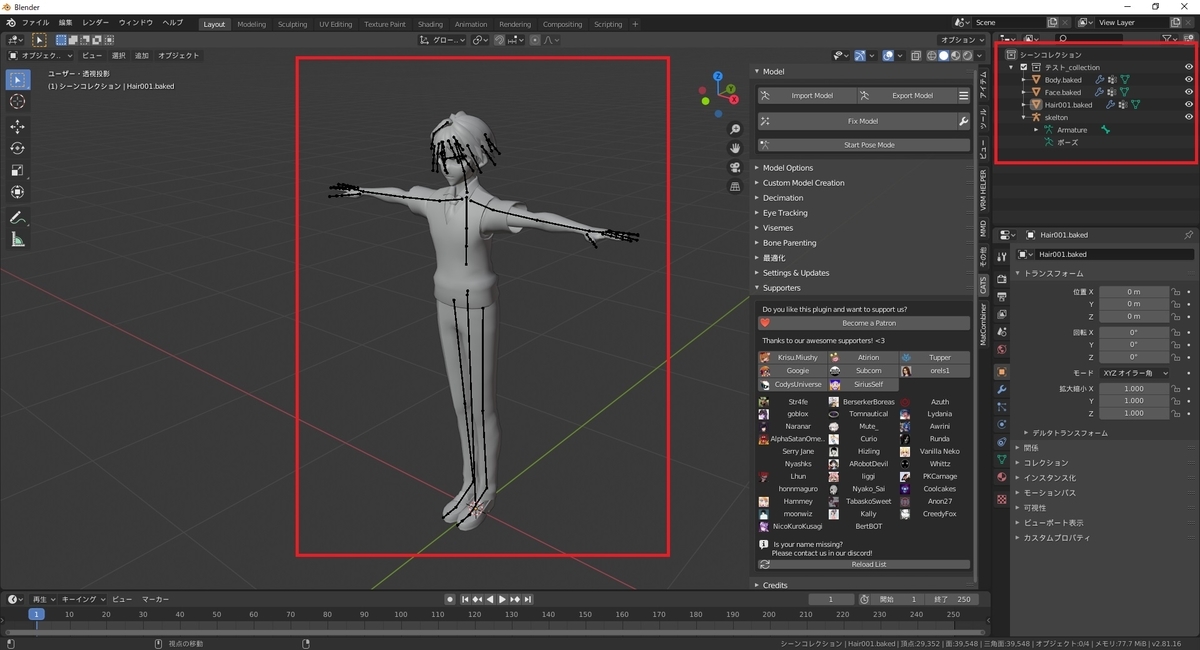Open the Modifier properties wrench tab

(x=1001, y=389)
